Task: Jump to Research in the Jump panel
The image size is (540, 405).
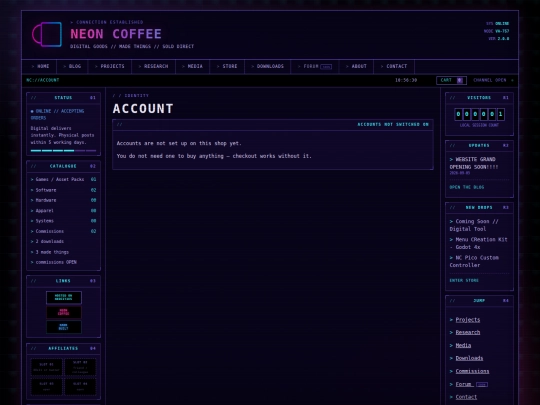Action: tap(468, 332)
